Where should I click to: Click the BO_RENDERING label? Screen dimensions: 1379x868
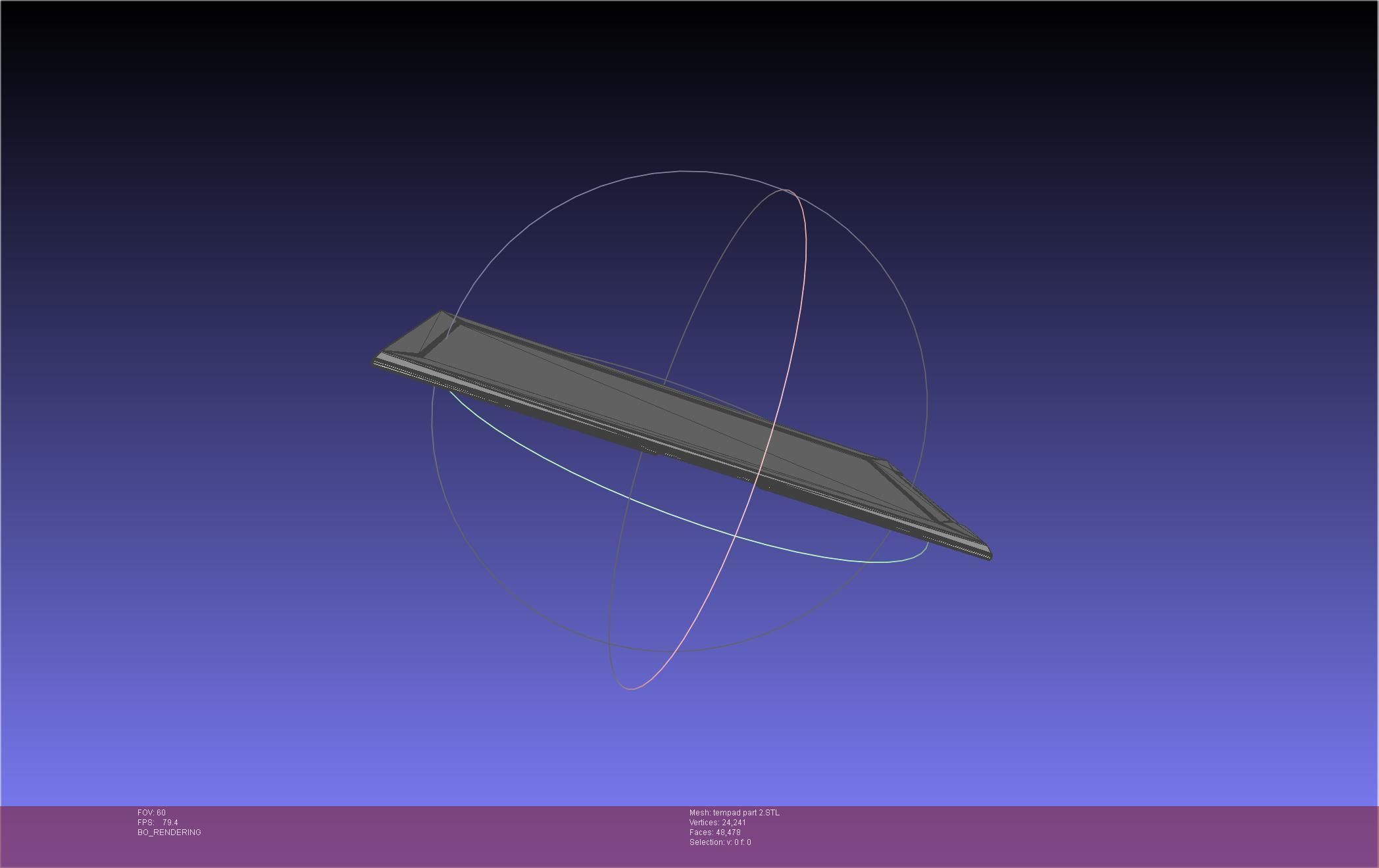pyautogui.click(x=169, y=832)
